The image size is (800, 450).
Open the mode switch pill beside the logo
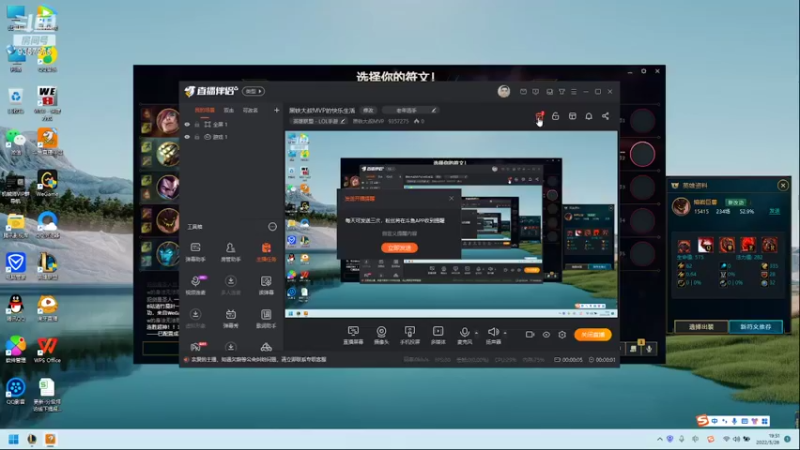(254, 91)
